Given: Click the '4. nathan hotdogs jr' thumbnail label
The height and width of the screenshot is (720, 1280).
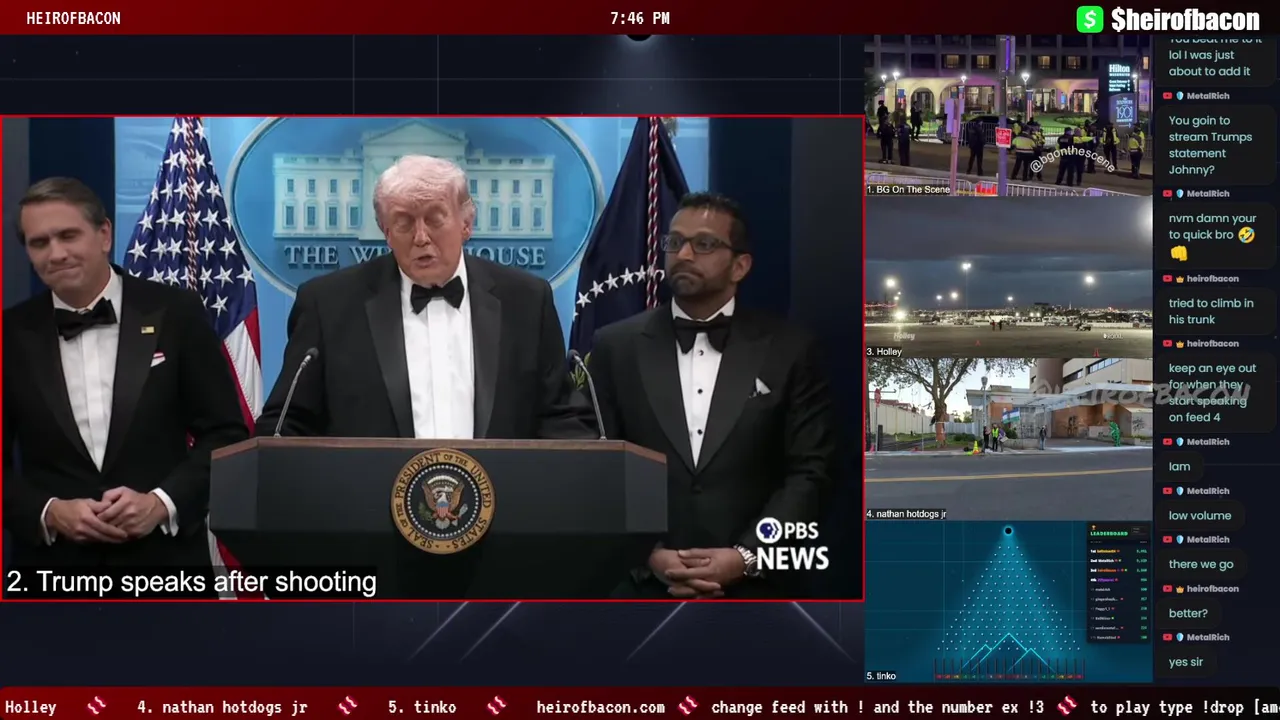Looking at the screenshot, I should 906,513.
